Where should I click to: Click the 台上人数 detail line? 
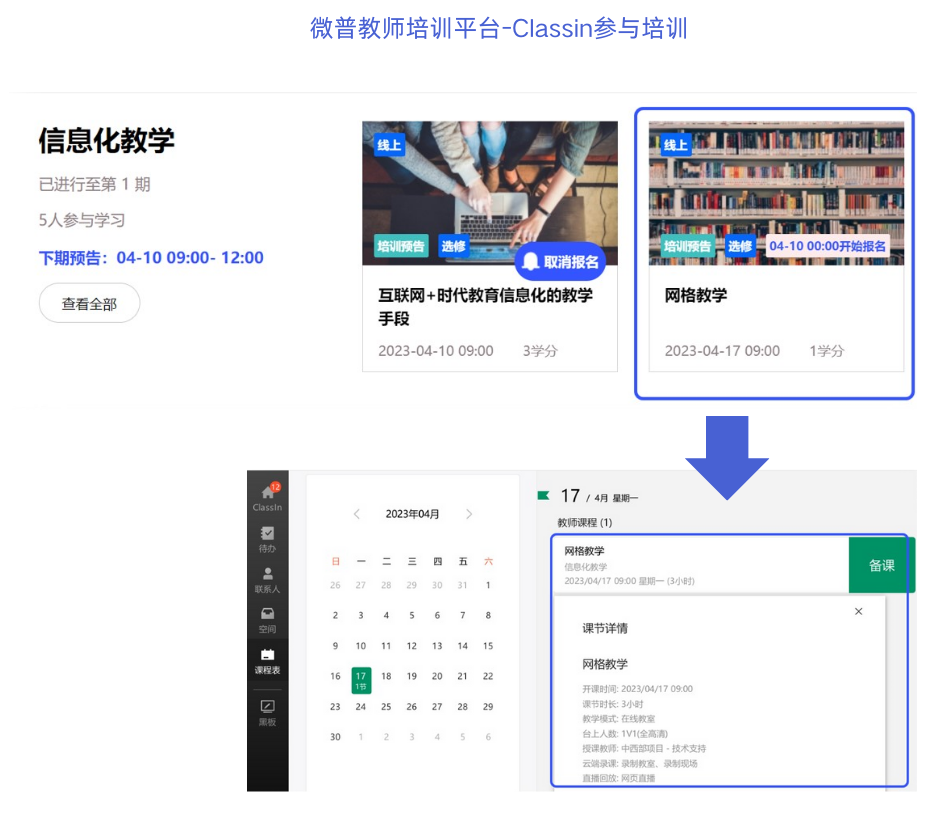(x=625, y=734)
